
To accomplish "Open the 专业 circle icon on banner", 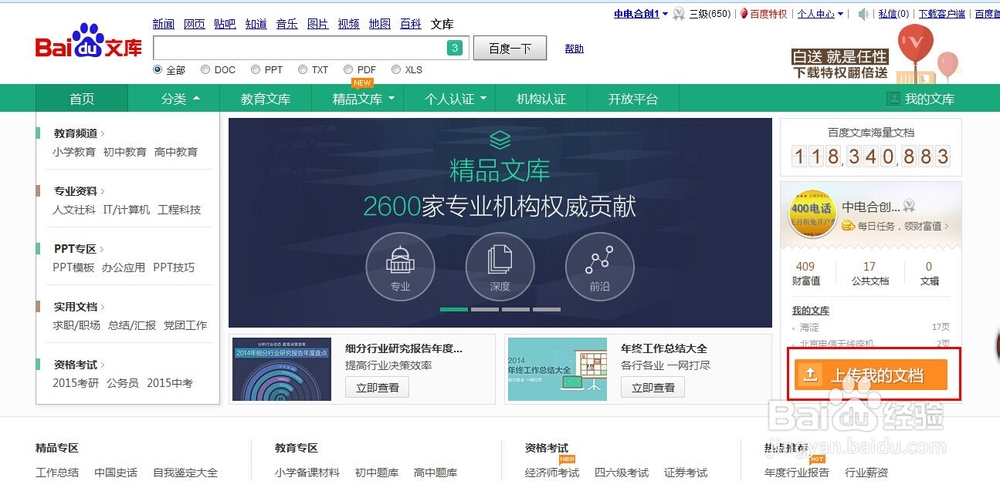I will [400, 267].
